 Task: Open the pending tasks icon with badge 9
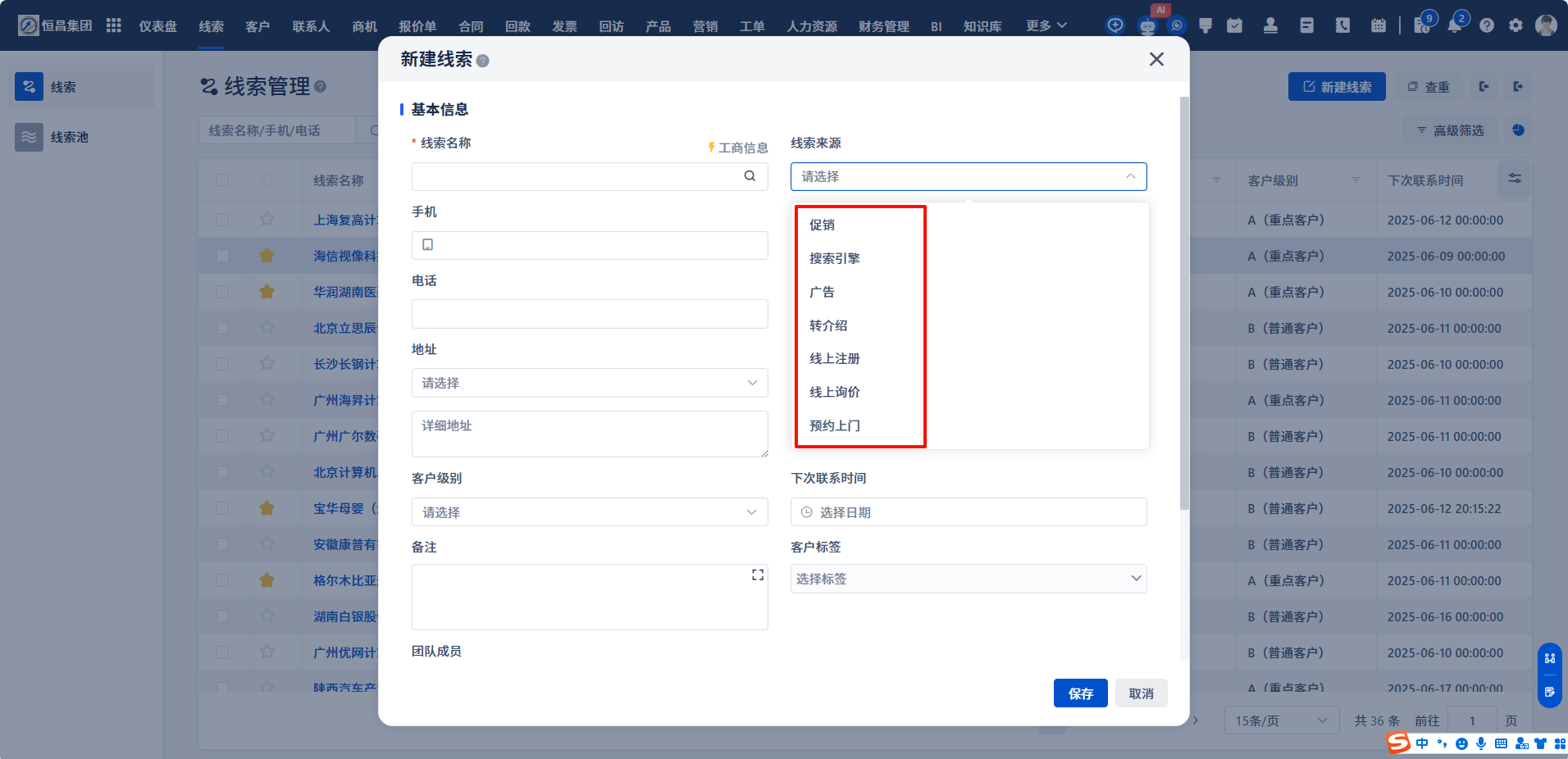(x=1422, y=26)
